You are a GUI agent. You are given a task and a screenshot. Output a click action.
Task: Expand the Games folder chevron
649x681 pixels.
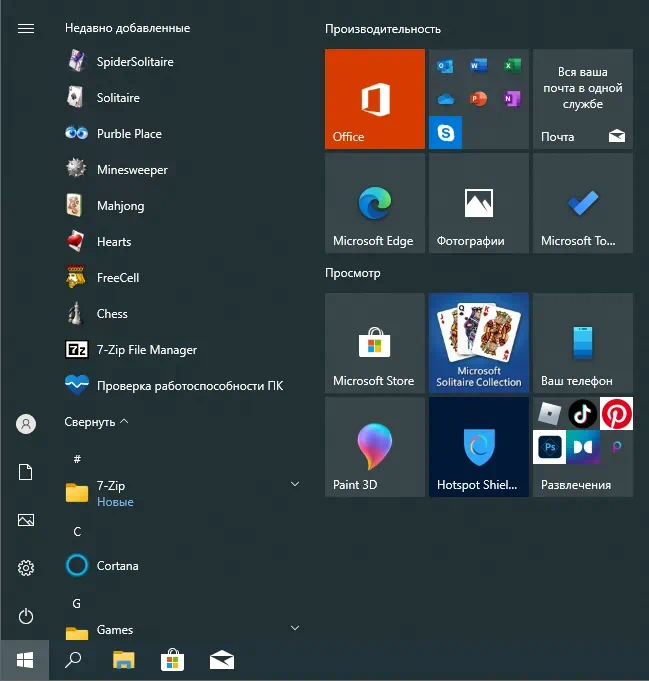click(295, 628)
